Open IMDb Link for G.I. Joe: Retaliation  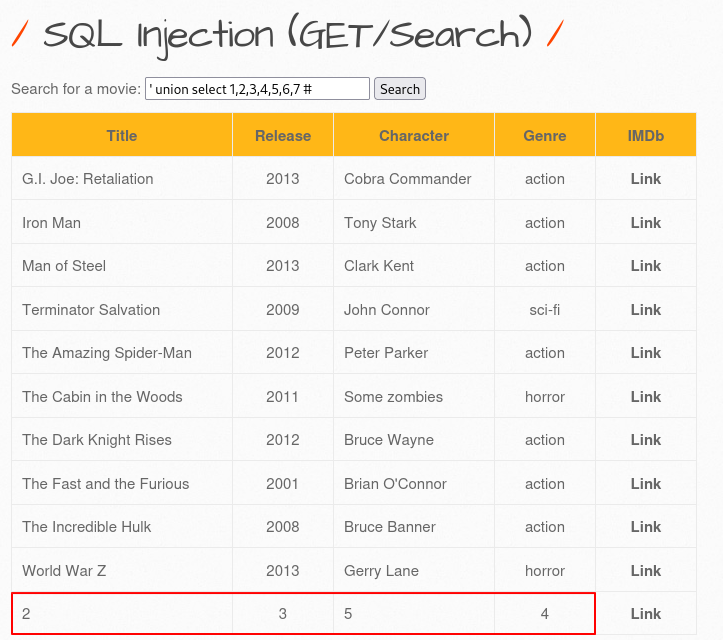tap(646, 179)
